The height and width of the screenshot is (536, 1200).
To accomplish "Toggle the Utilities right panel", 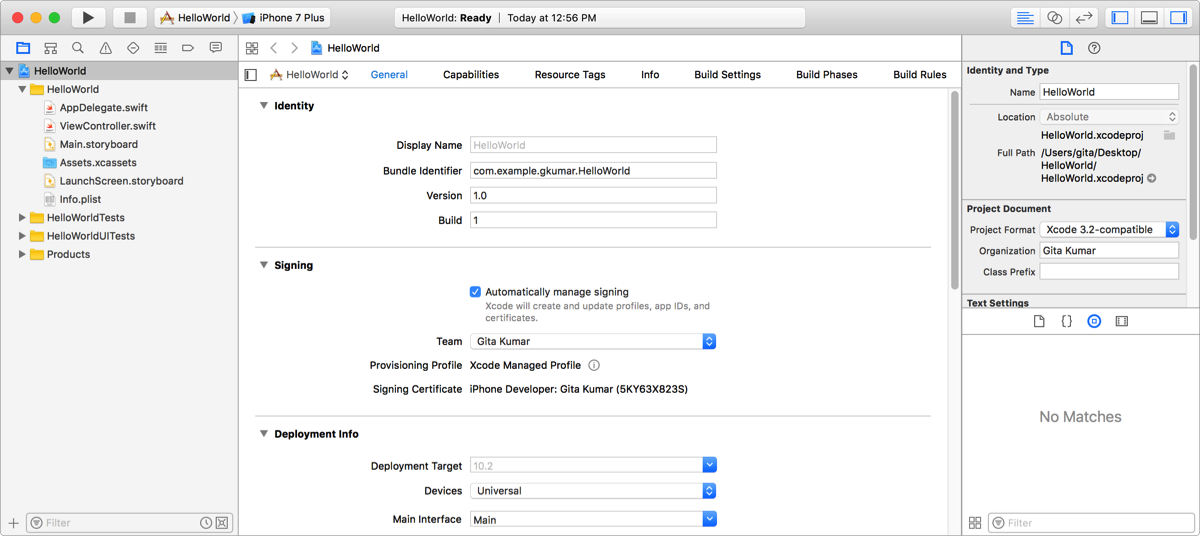I will point(1177,18).
